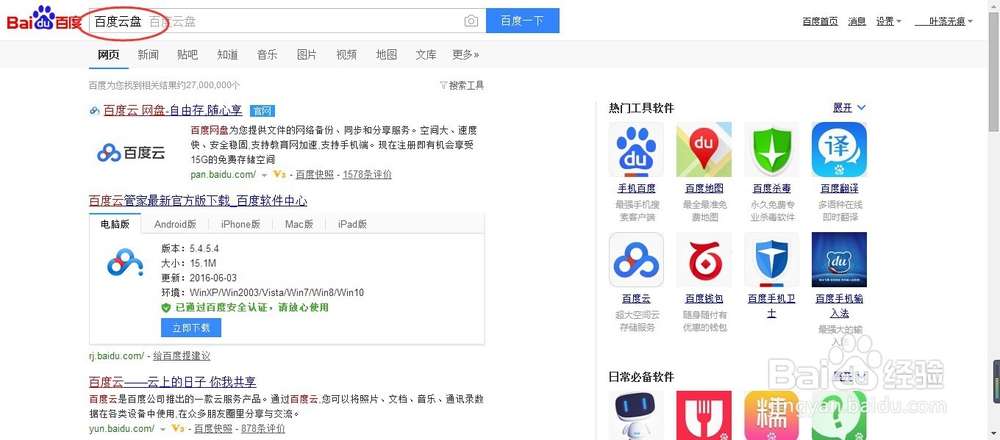The height and width of the screenshot is (440, 1000).
Task: Switch to the 贴吧 tab
Action: click(x=188, y=55)
